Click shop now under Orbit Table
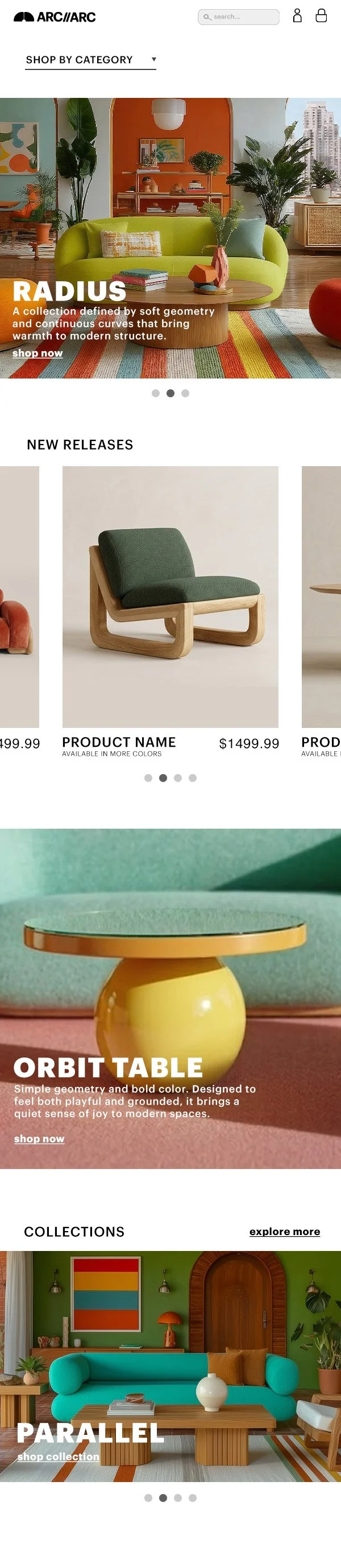This screenshot has width=341, height=1568. click(x=40, y=1139)
